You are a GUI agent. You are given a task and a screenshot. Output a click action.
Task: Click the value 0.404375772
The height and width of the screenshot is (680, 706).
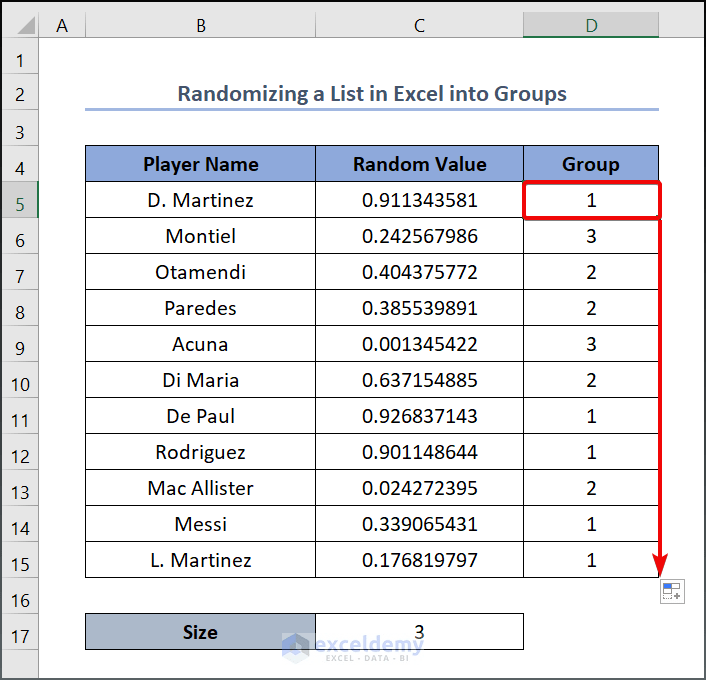tap(419, 272)
